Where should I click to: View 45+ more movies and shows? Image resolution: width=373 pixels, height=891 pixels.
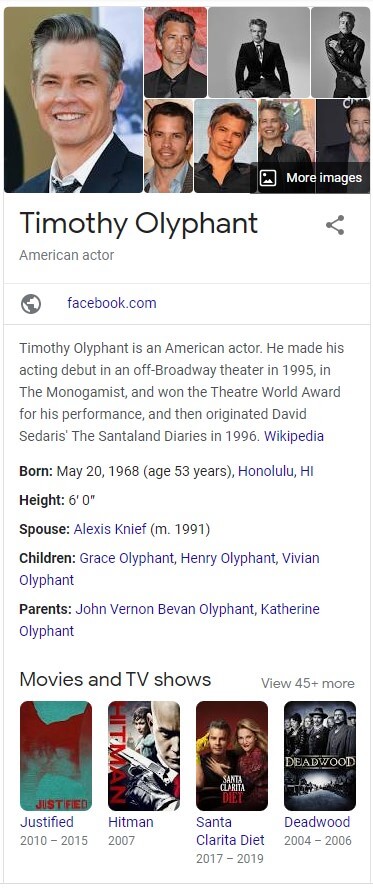[x=308, y=684]
